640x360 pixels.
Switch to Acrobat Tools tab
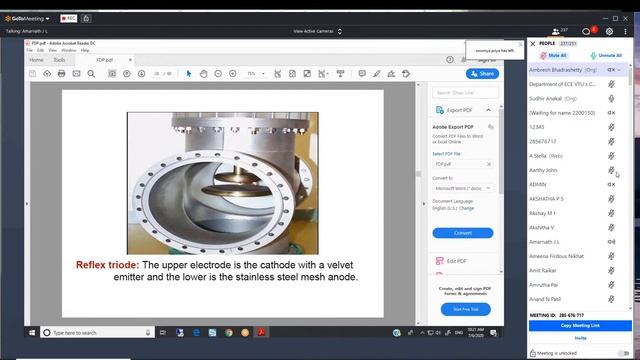tap(59, 60)
